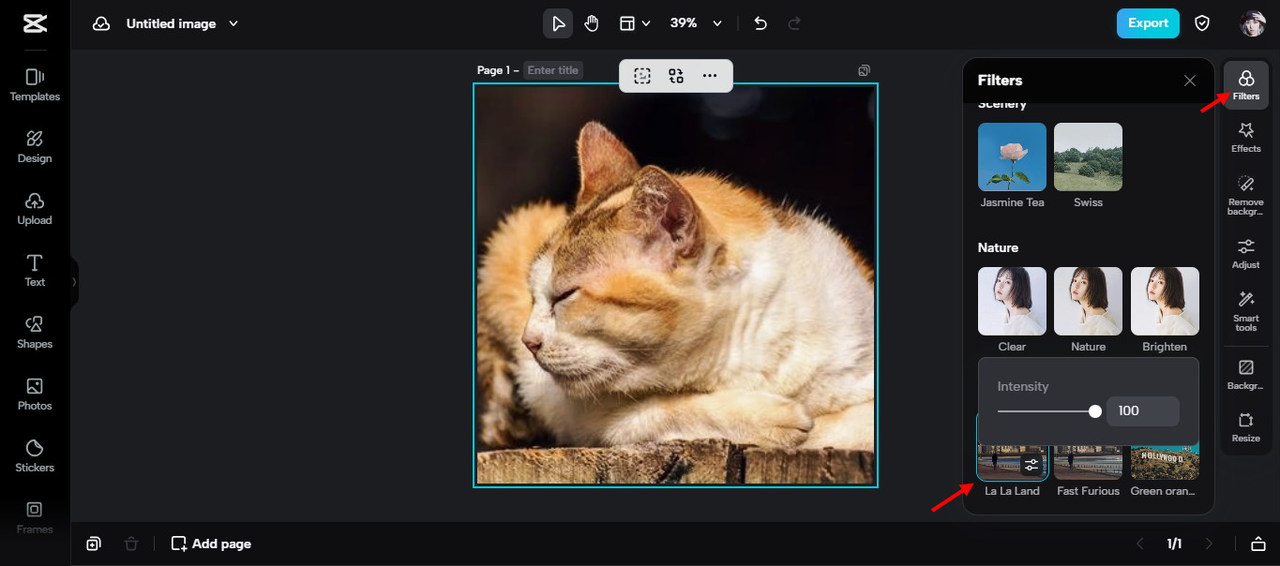Click the Intensity slider handle

pos(1095,411)
